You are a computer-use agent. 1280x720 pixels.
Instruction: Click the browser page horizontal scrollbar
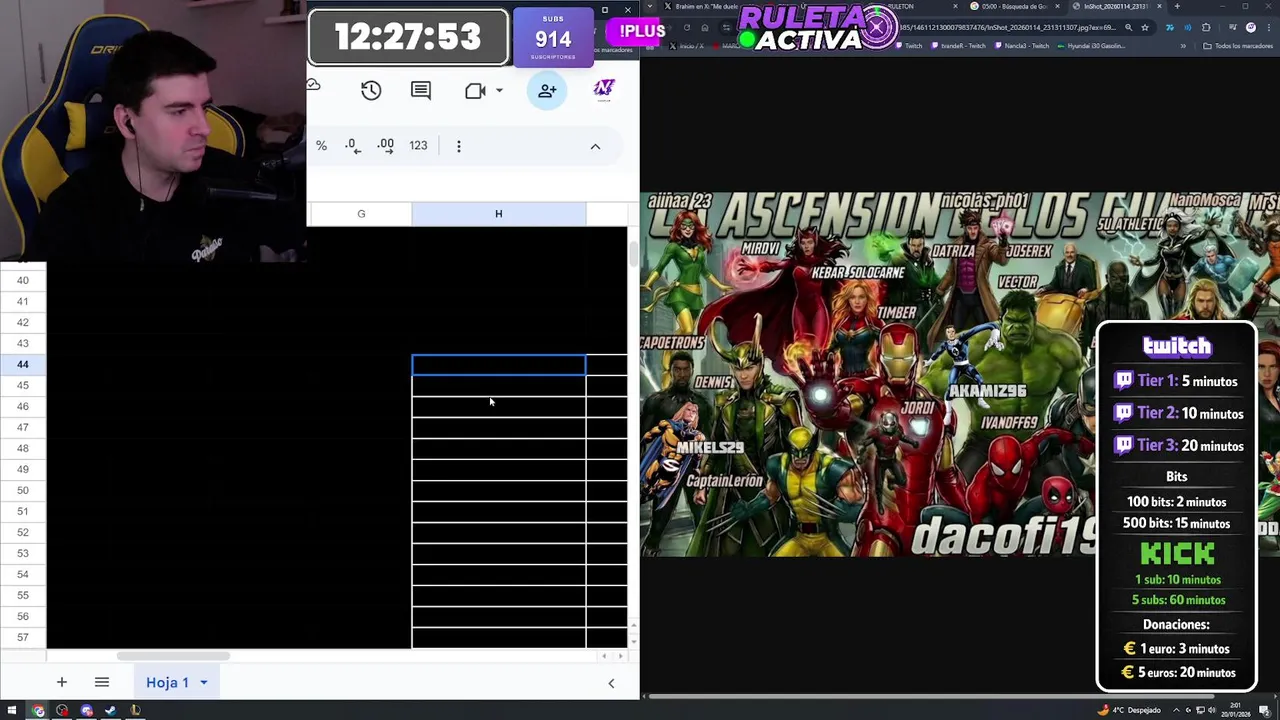point(930,696)
